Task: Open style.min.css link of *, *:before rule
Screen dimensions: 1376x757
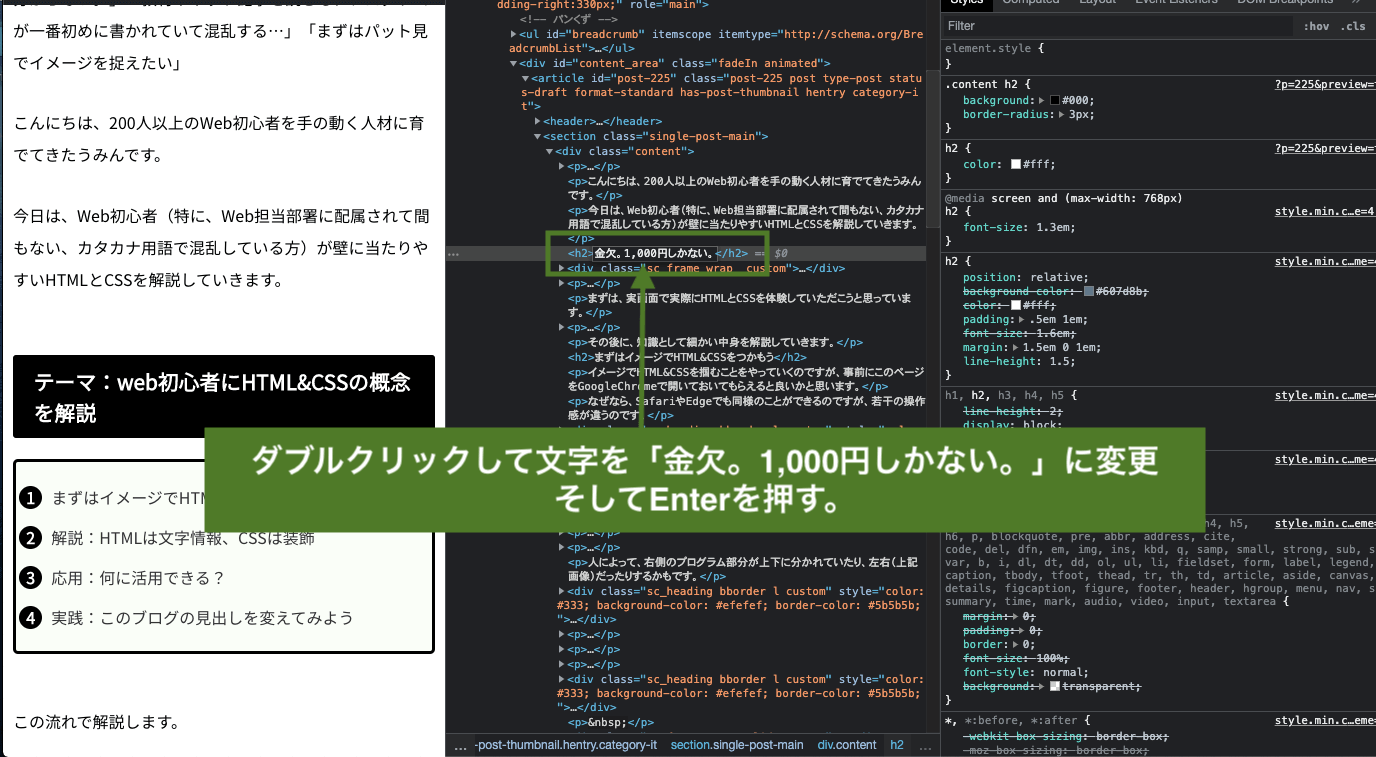Action: click(1325, 720)
